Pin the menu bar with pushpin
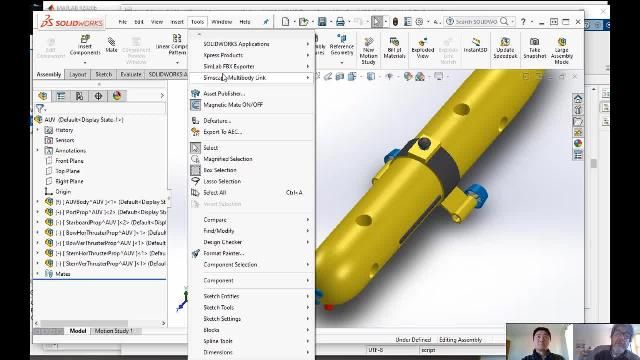The image size is (640, 360). tap(266, 22)
